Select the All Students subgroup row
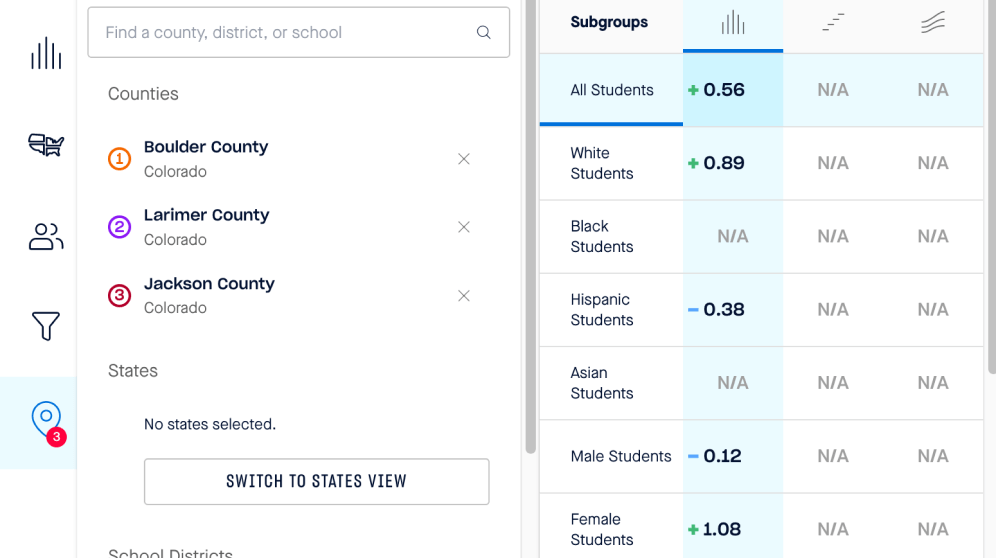Screen dimensions: 996x558 [x=761, y=90]
